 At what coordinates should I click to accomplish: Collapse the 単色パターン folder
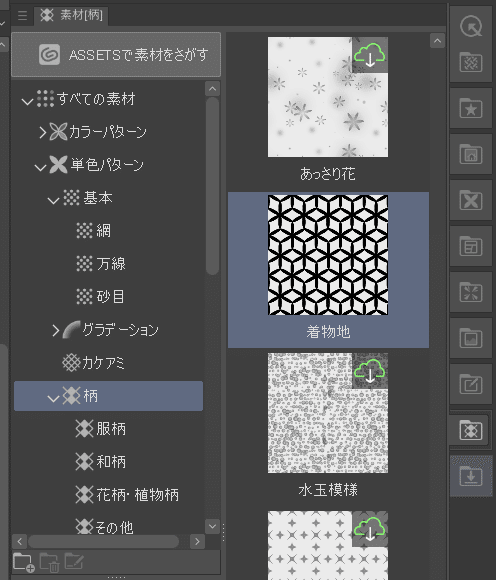(x=40, y=167)
